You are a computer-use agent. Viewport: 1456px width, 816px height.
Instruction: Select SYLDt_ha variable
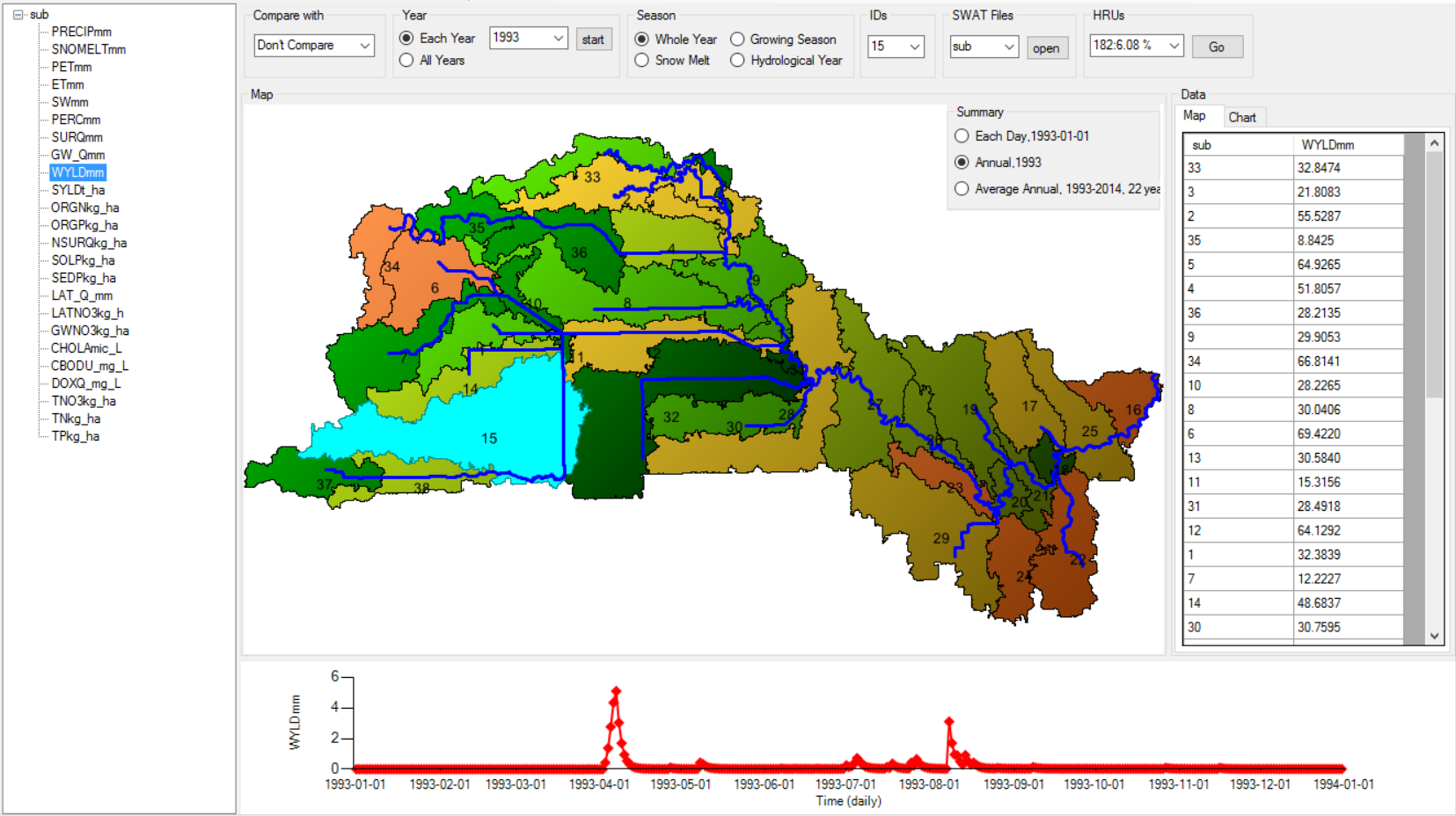pos(77,190)
